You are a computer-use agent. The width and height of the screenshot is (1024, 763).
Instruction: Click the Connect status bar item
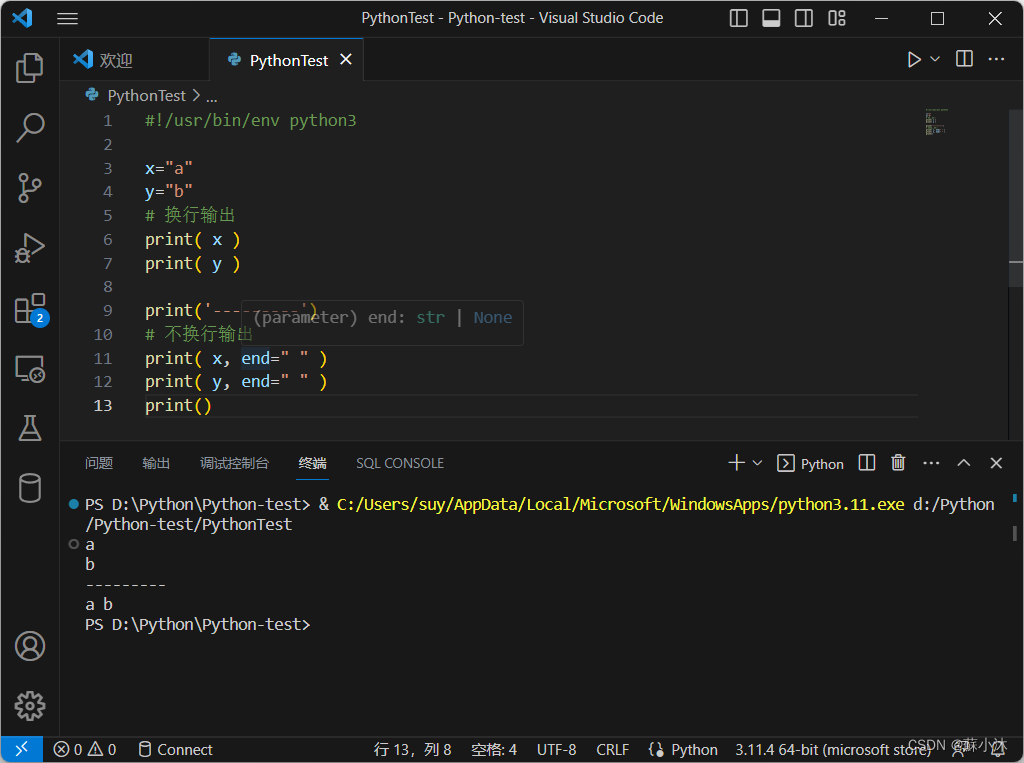(176, 749)
